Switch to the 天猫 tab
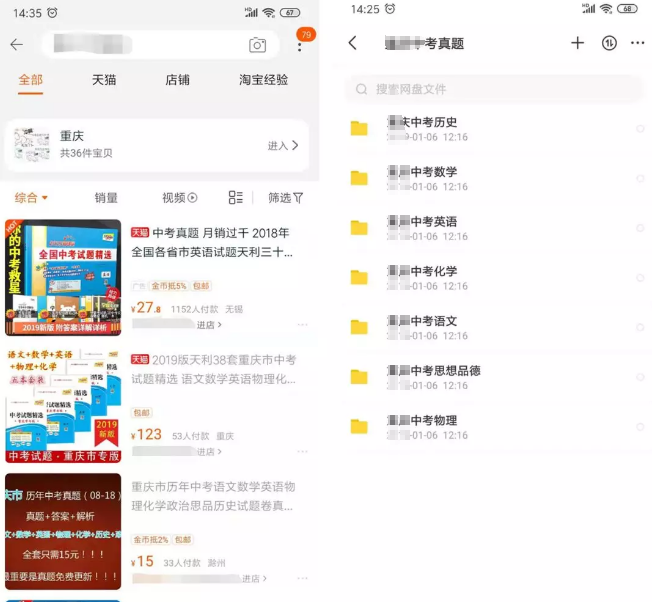Viewport: 652px width, 602px height. point(104,80)
